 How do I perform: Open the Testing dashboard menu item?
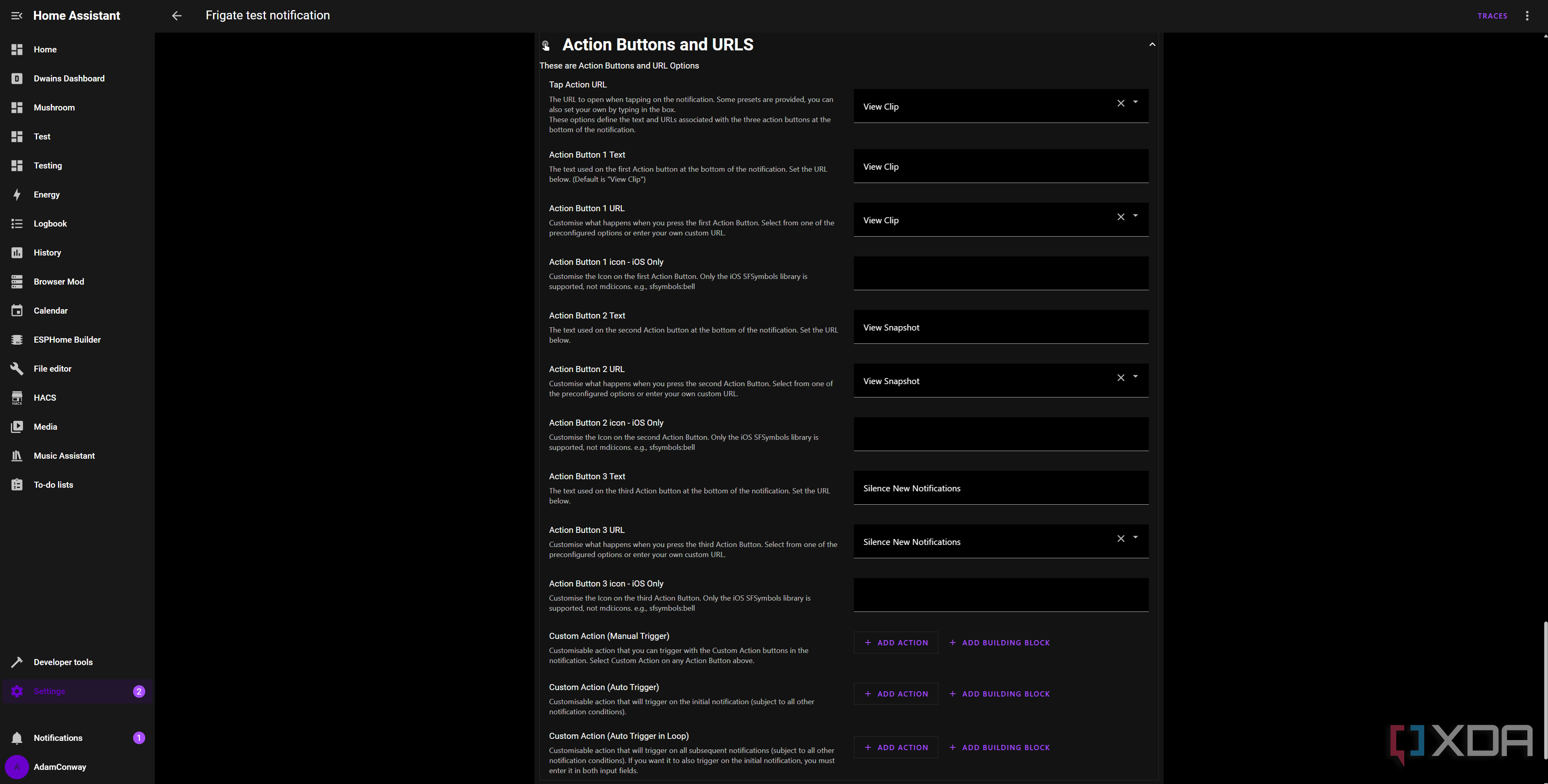coord(77,166)
